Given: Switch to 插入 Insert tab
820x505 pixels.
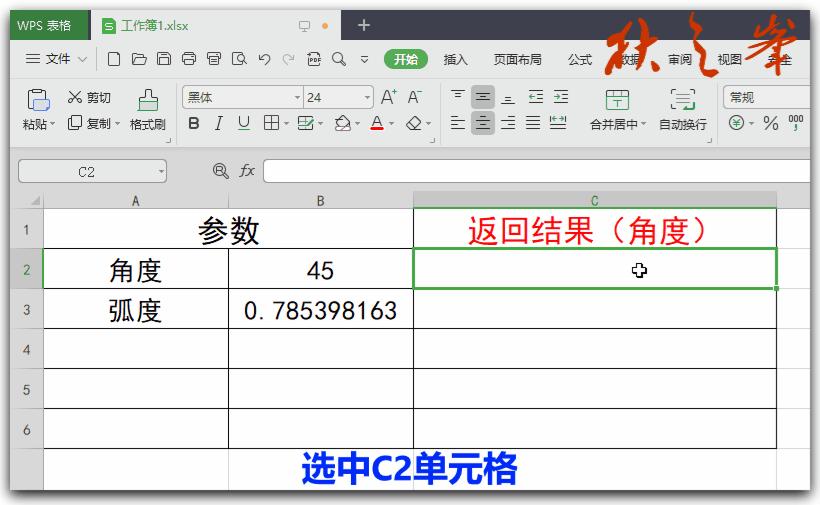Looking at the screenshot, I should coord(455,60).
